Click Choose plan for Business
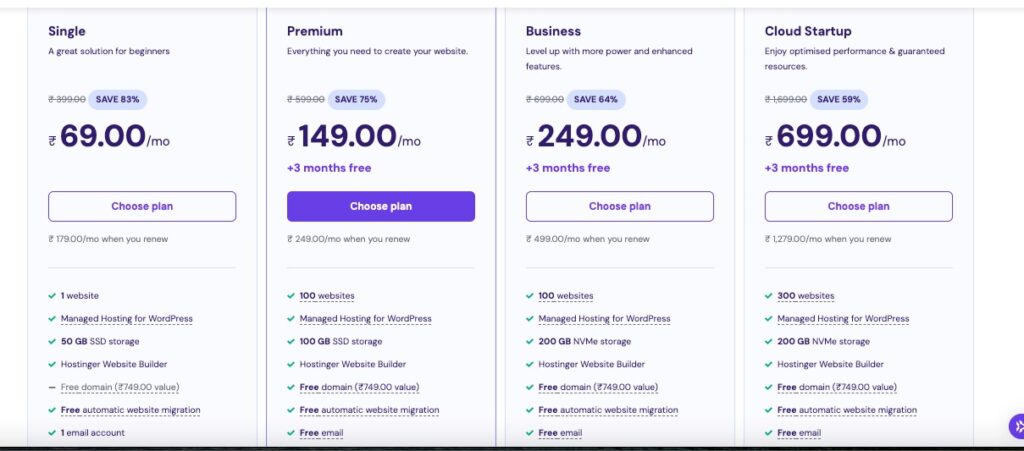The image size is (1024, 451). pyautogui.click(x=619, y=206)
